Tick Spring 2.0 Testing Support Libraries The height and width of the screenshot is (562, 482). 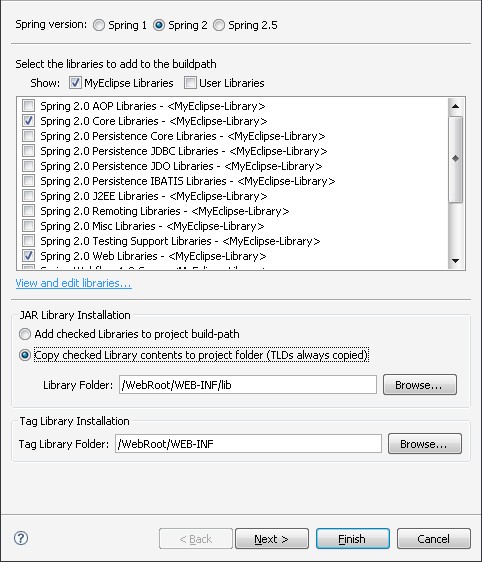28,241
